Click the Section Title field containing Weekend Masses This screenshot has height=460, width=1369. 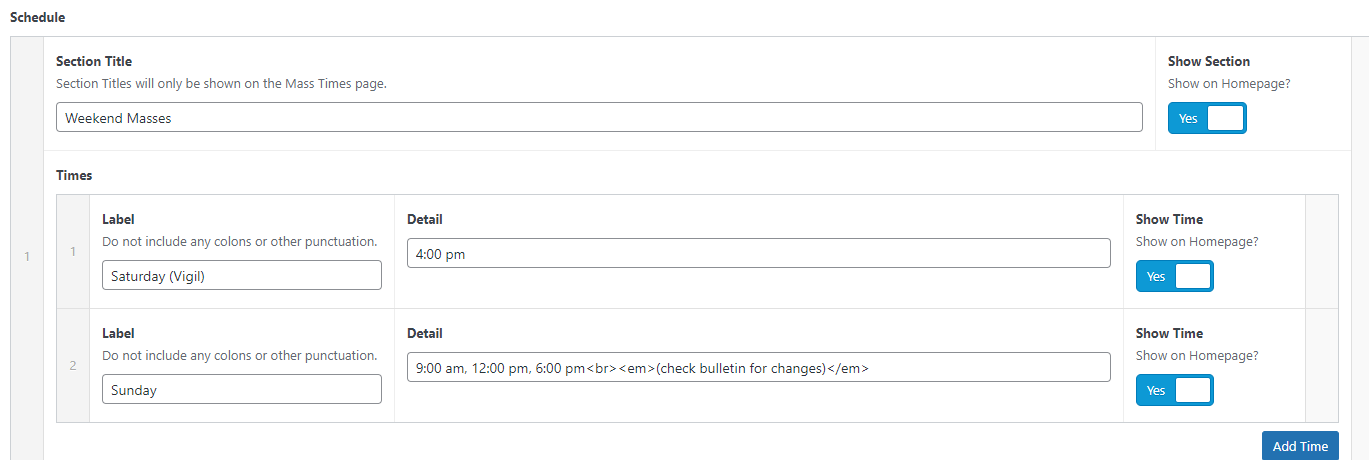[x=598, y=118]
